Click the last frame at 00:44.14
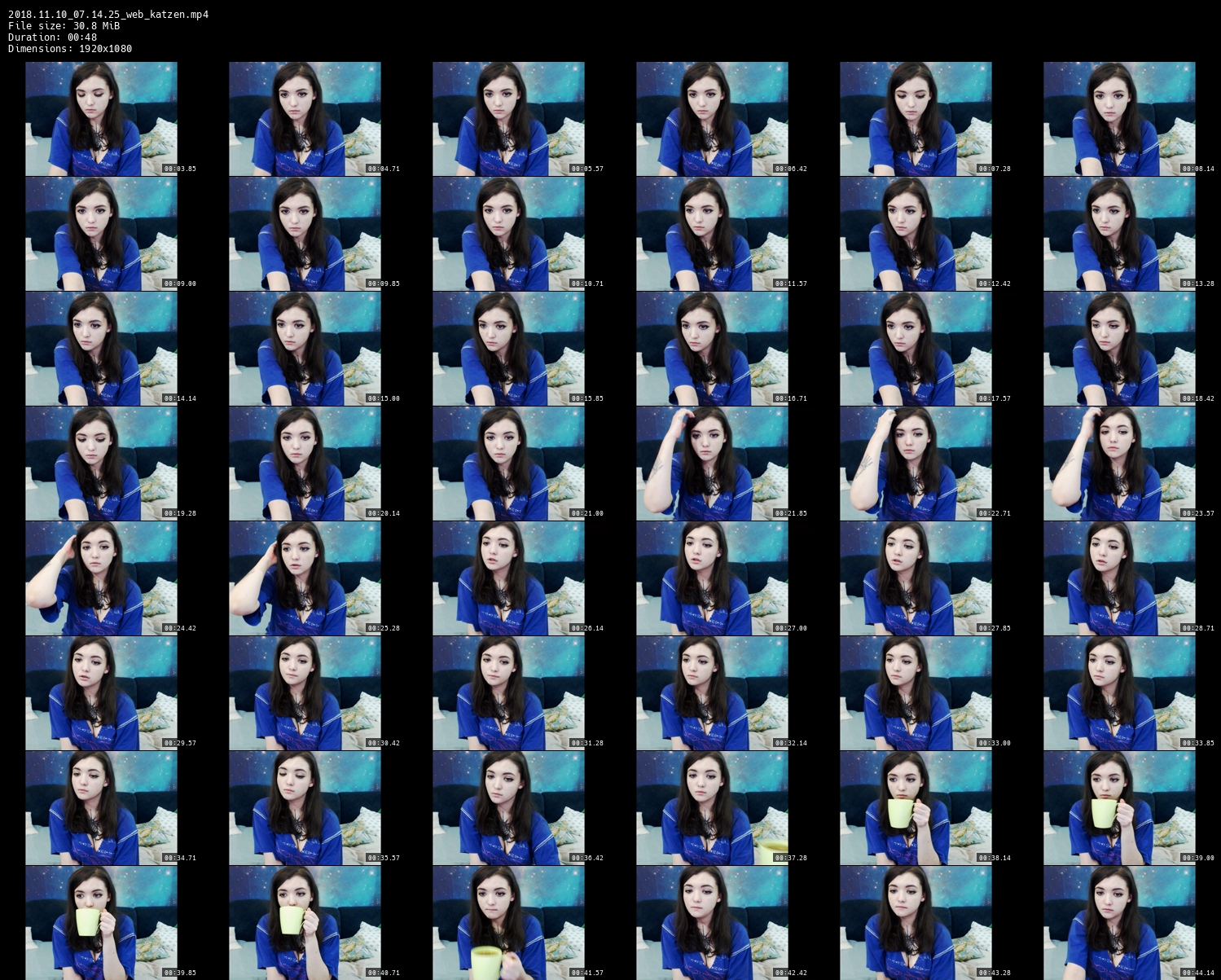 point(1119,923)
